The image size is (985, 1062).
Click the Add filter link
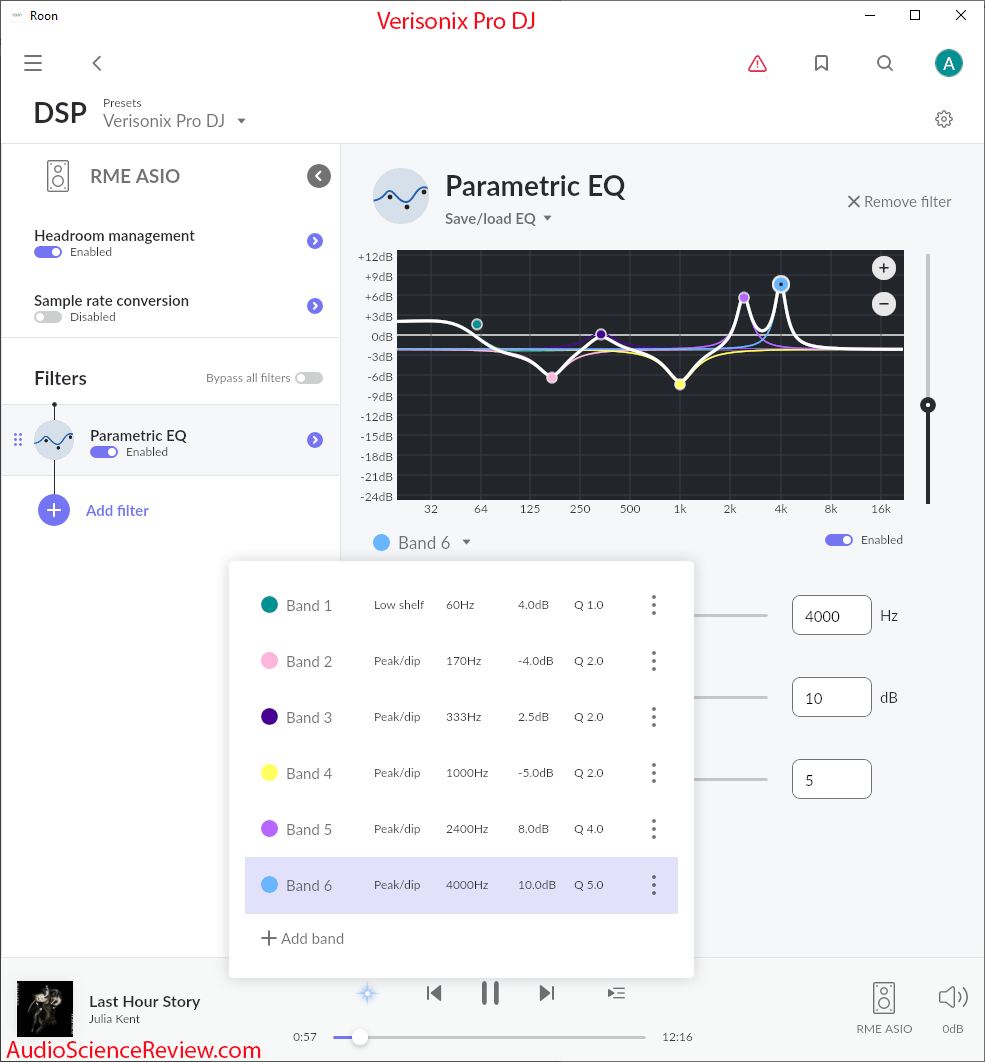click(117, 511)
